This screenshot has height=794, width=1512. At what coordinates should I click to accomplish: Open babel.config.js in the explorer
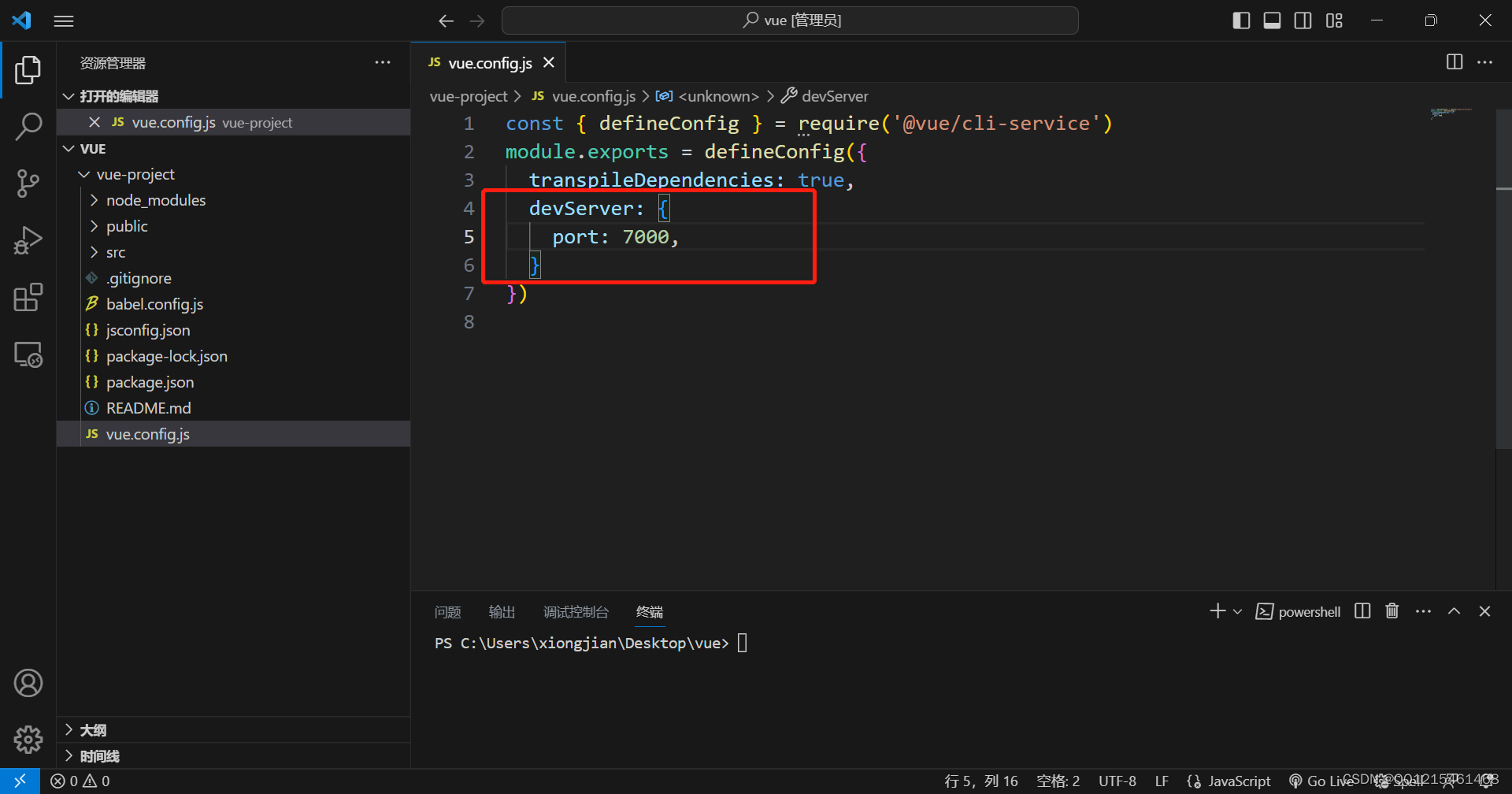(x=233, y=304)
